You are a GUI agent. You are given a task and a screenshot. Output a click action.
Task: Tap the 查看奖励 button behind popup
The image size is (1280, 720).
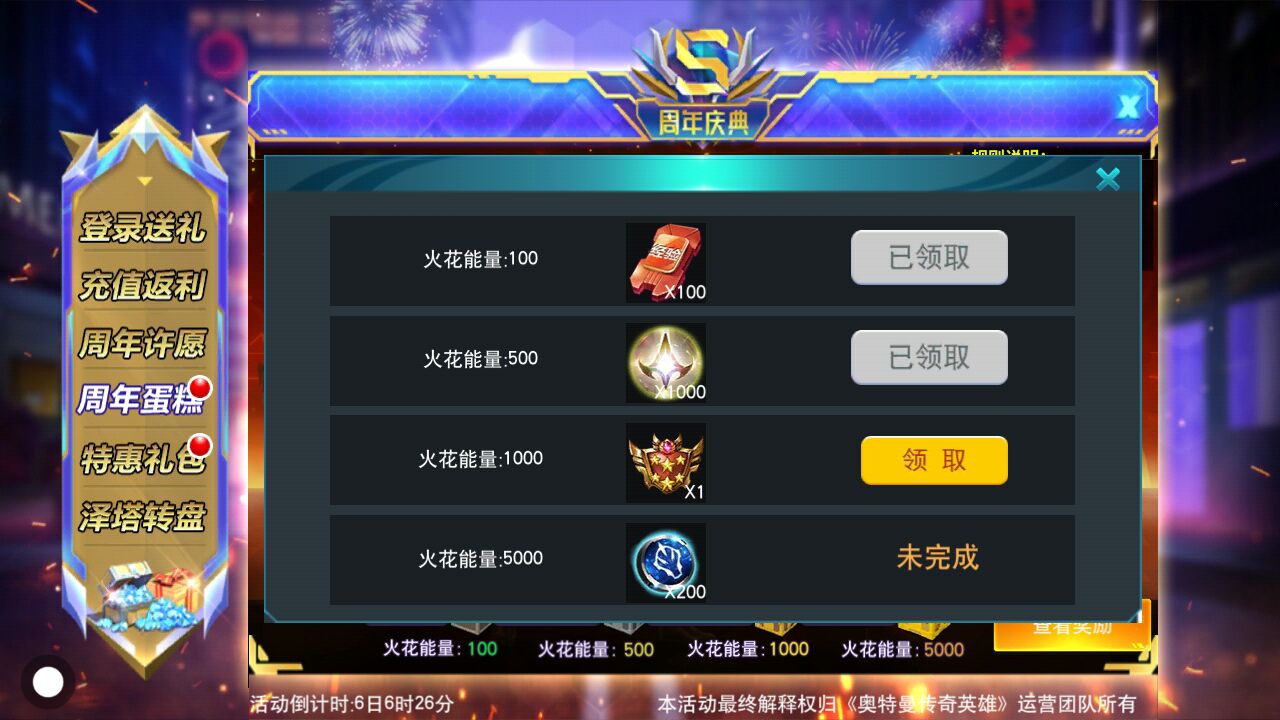pos(1072,626)
